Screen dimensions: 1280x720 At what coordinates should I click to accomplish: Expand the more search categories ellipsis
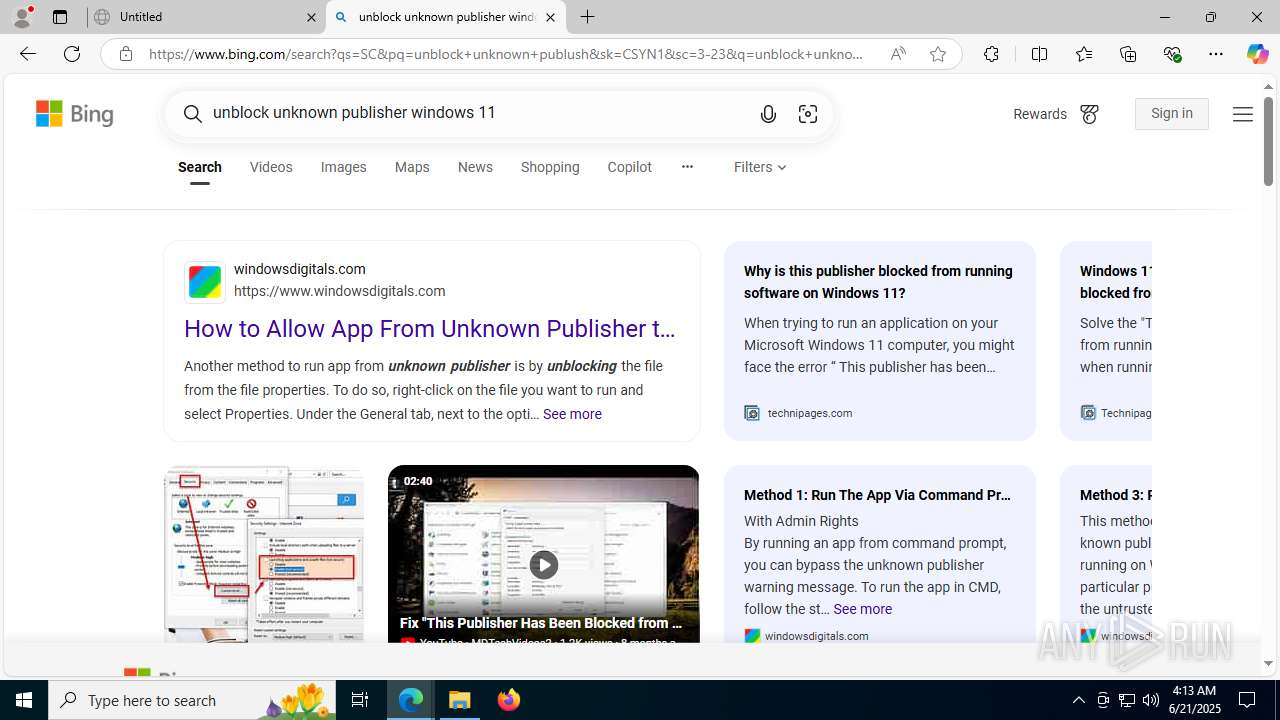coord(687,167)
